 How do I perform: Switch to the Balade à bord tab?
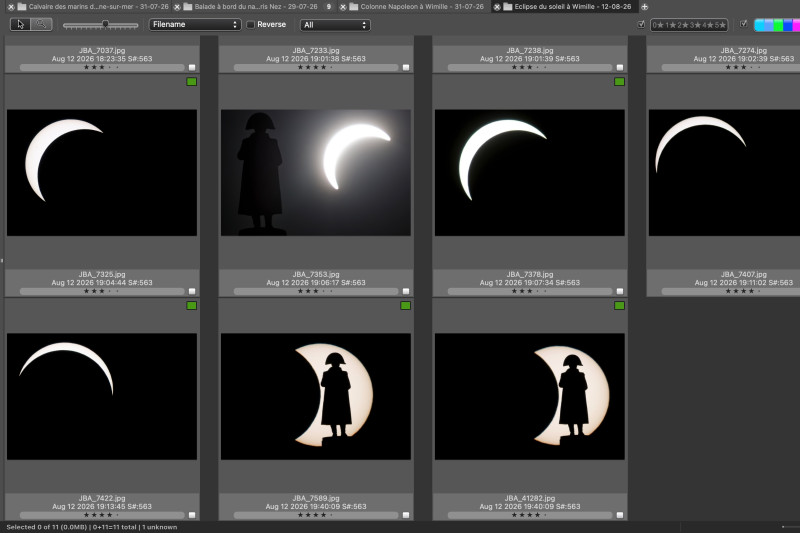point(256,7)
